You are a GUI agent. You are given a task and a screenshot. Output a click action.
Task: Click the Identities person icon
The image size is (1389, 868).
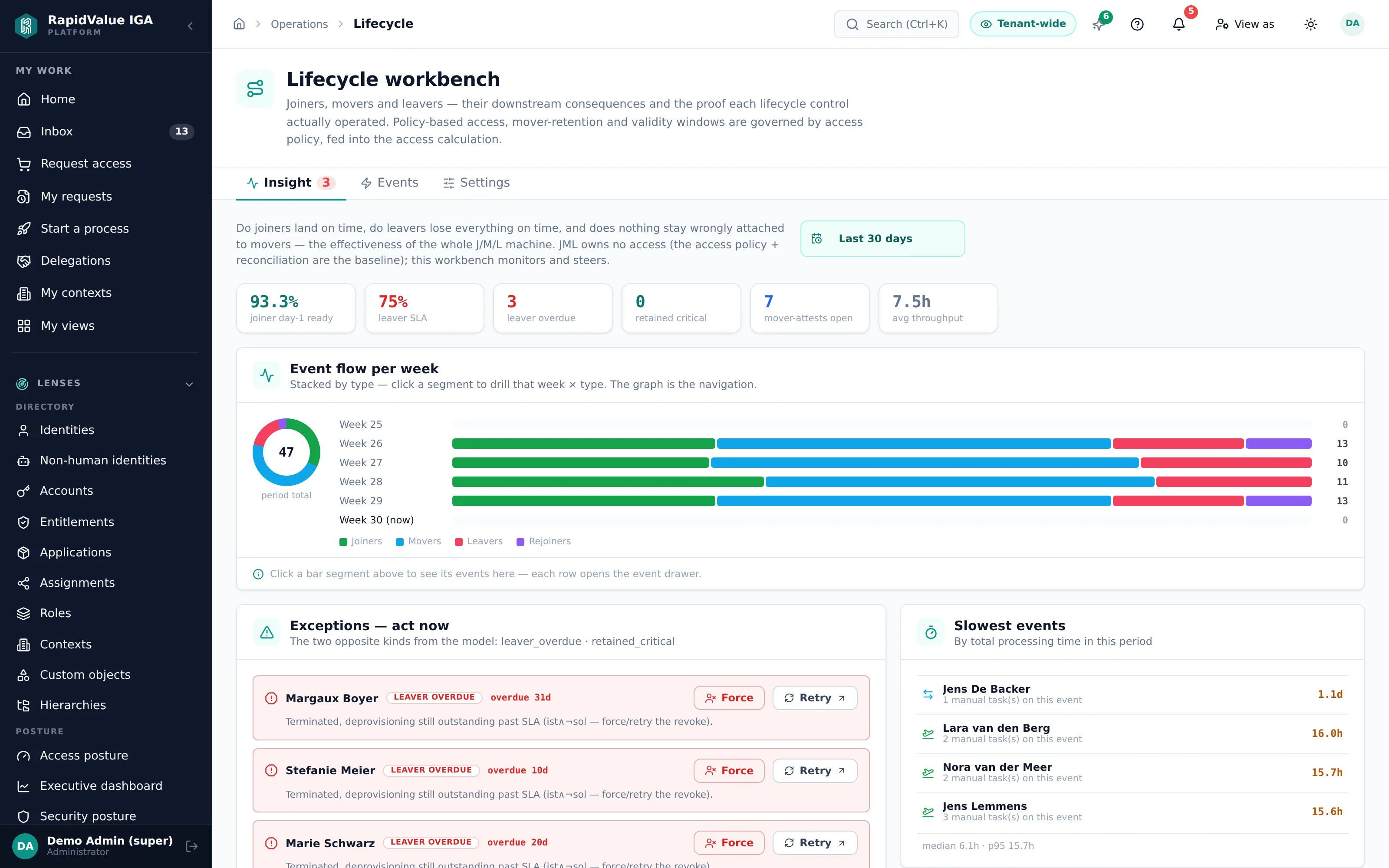point(23,430)
